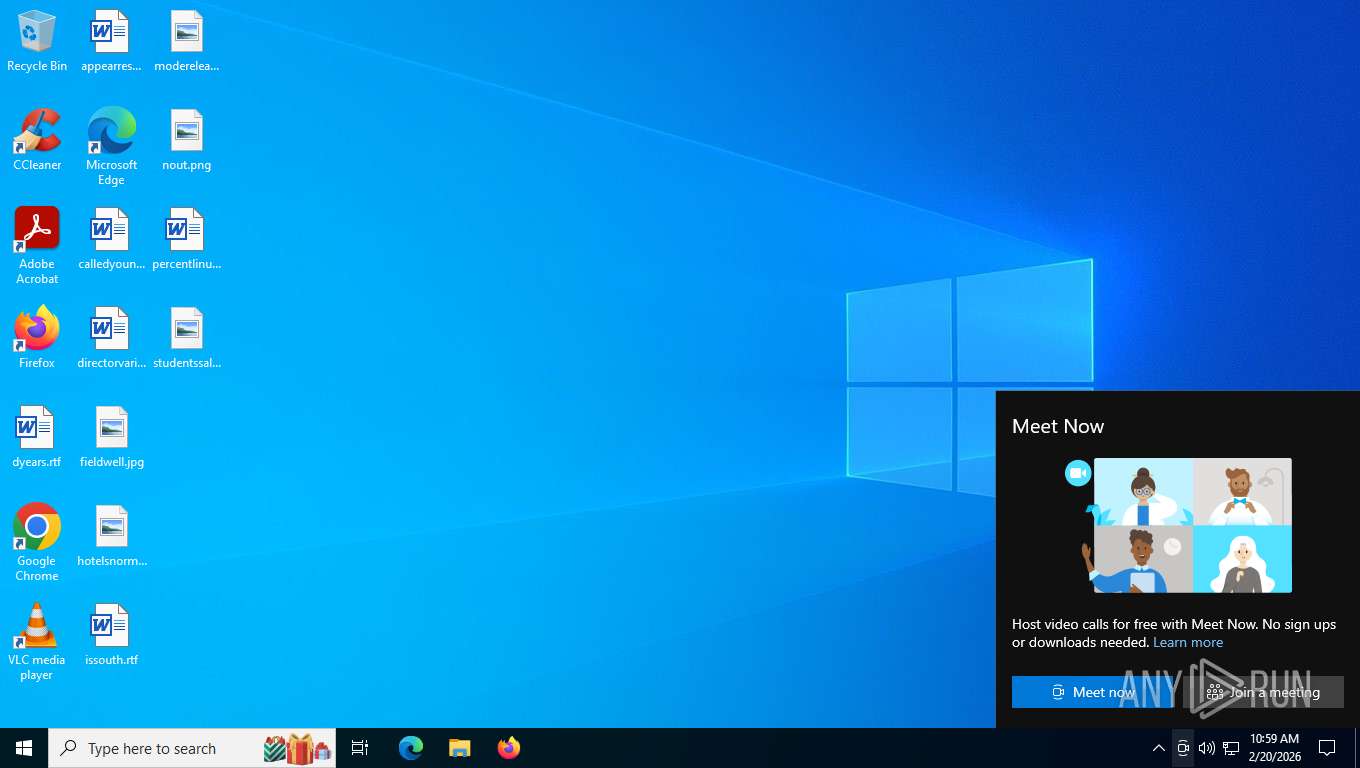Open Edge from the taskbar
1360x768 pixels.
[411, 748]
